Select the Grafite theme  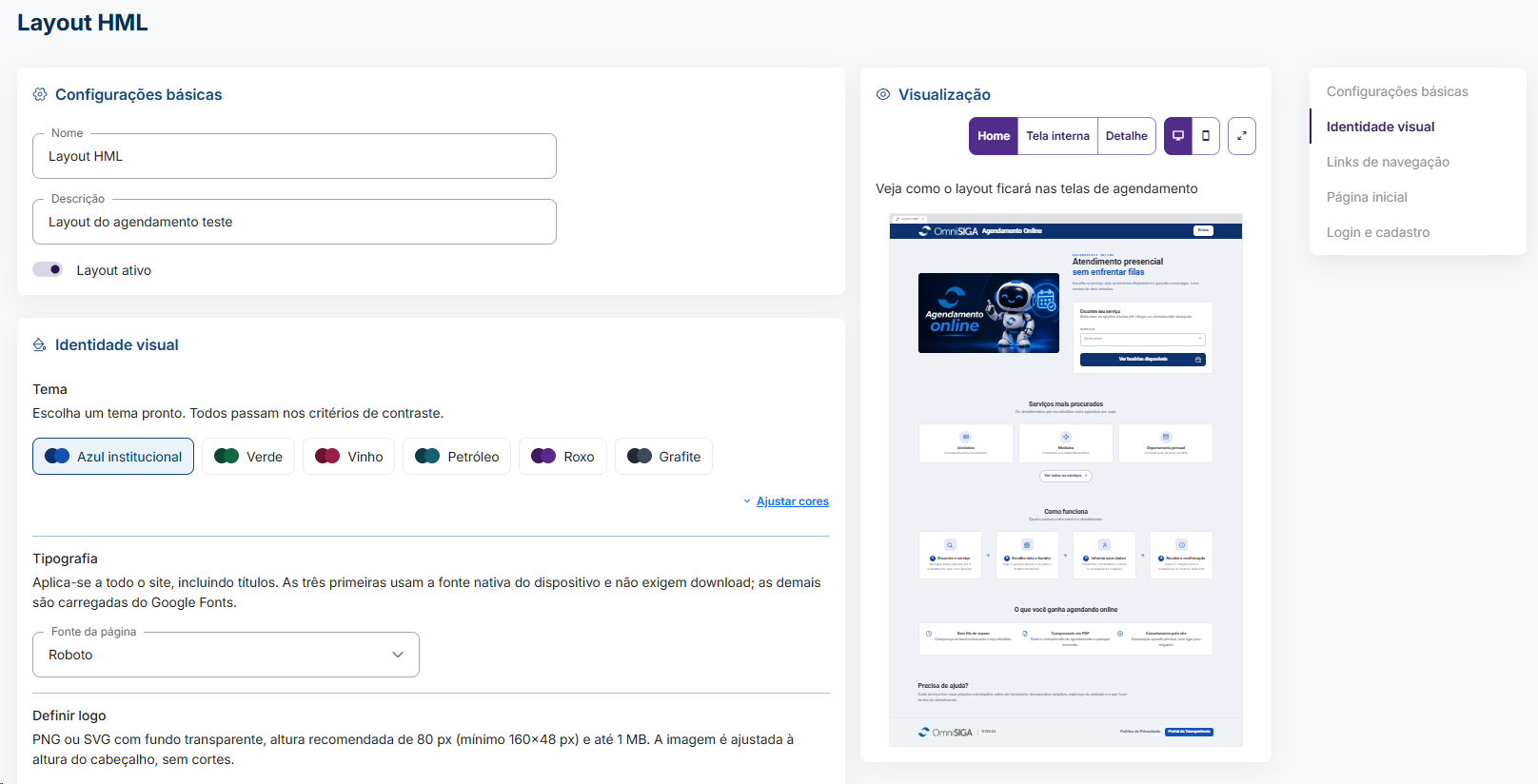663,457
